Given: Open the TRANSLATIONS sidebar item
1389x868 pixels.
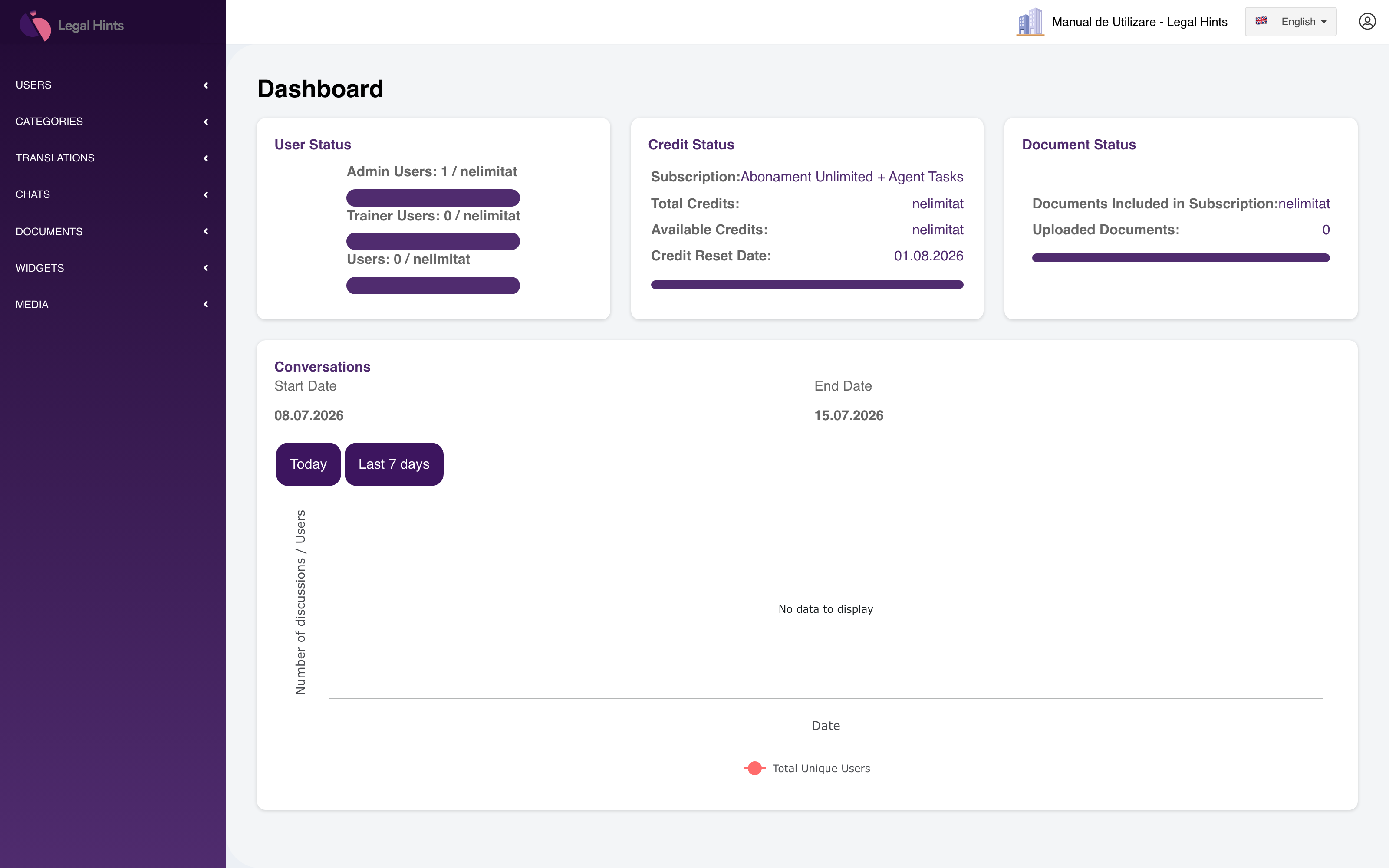Looking at the screenshot, I should [x=112, y=158].
